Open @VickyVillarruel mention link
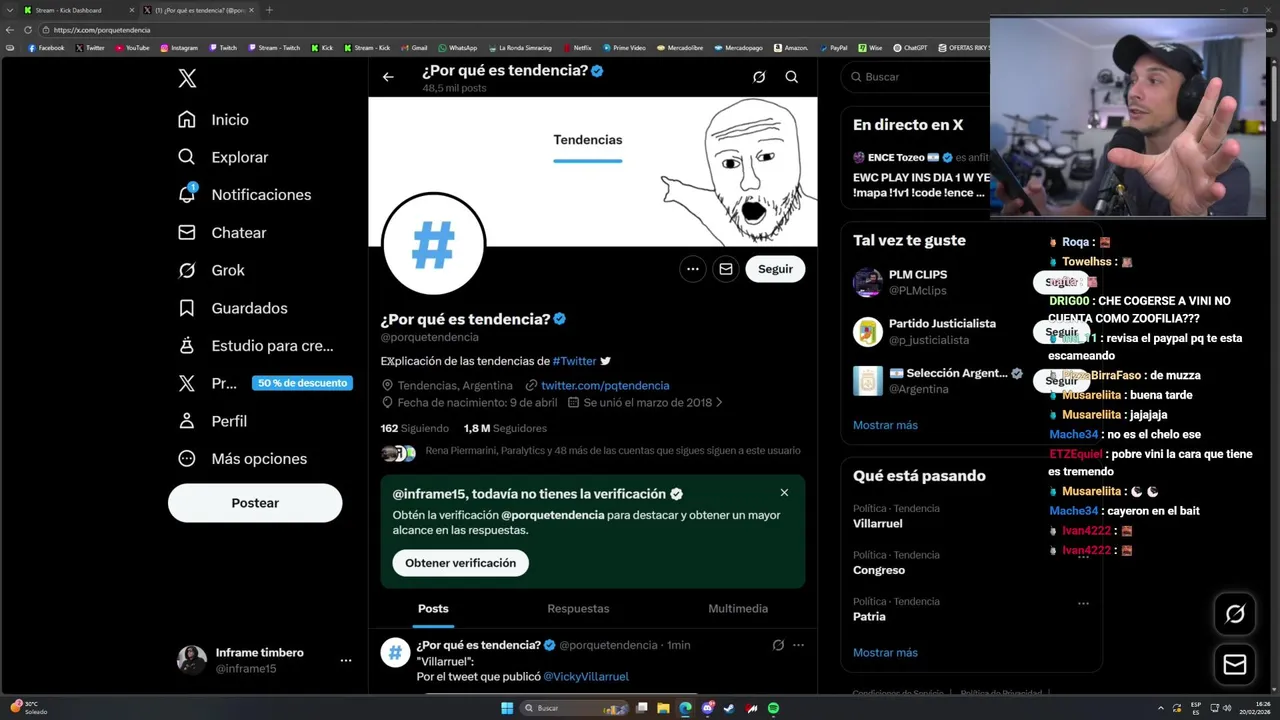The image size is (1280, 720). pyautogui.click(x=586, y=677)
